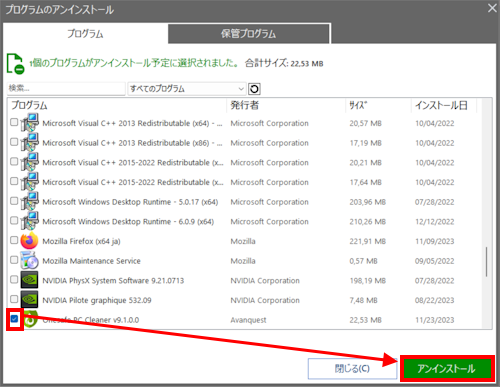500x387 pixels.
Task: Select Microsoft Windows Desktop Runtime - 6.0.9 name
Action: click(x=128, y=222)
